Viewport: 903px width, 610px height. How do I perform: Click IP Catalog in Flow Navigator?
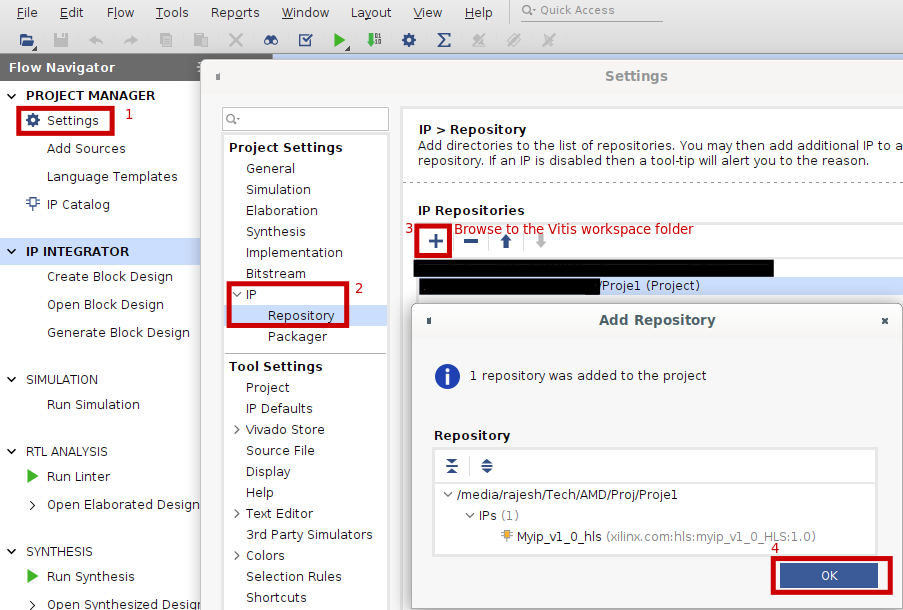pyautogui.click(x=77, y=205)
